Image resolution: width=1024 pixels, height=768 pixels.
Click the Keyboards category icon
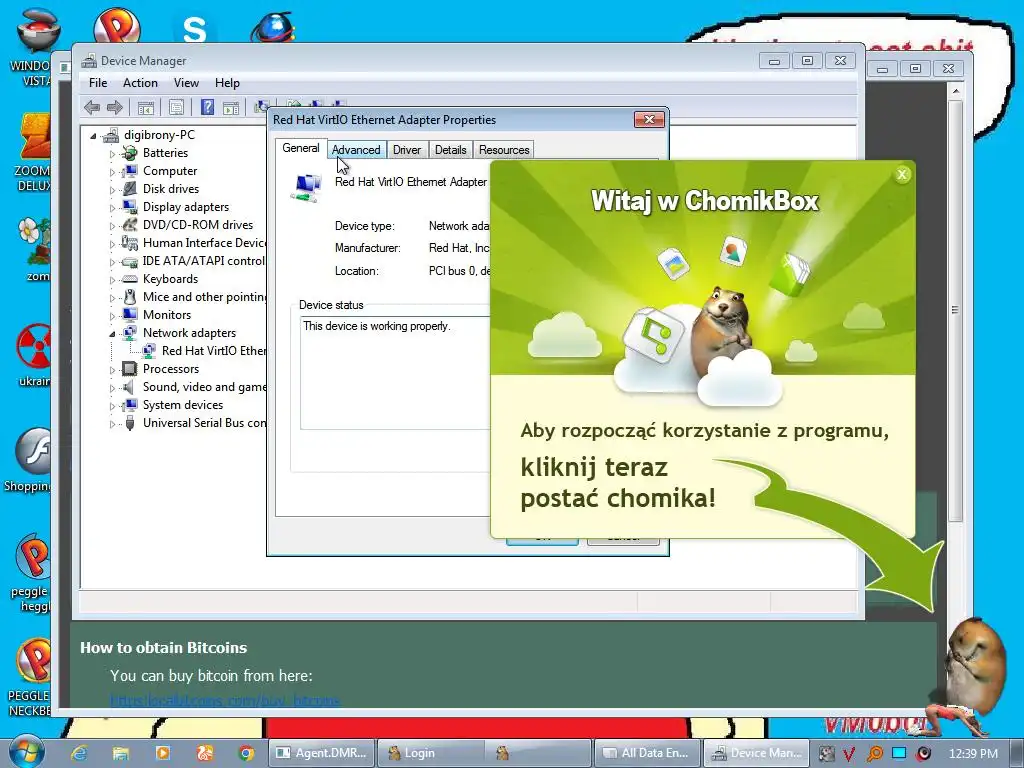point(130,279)
